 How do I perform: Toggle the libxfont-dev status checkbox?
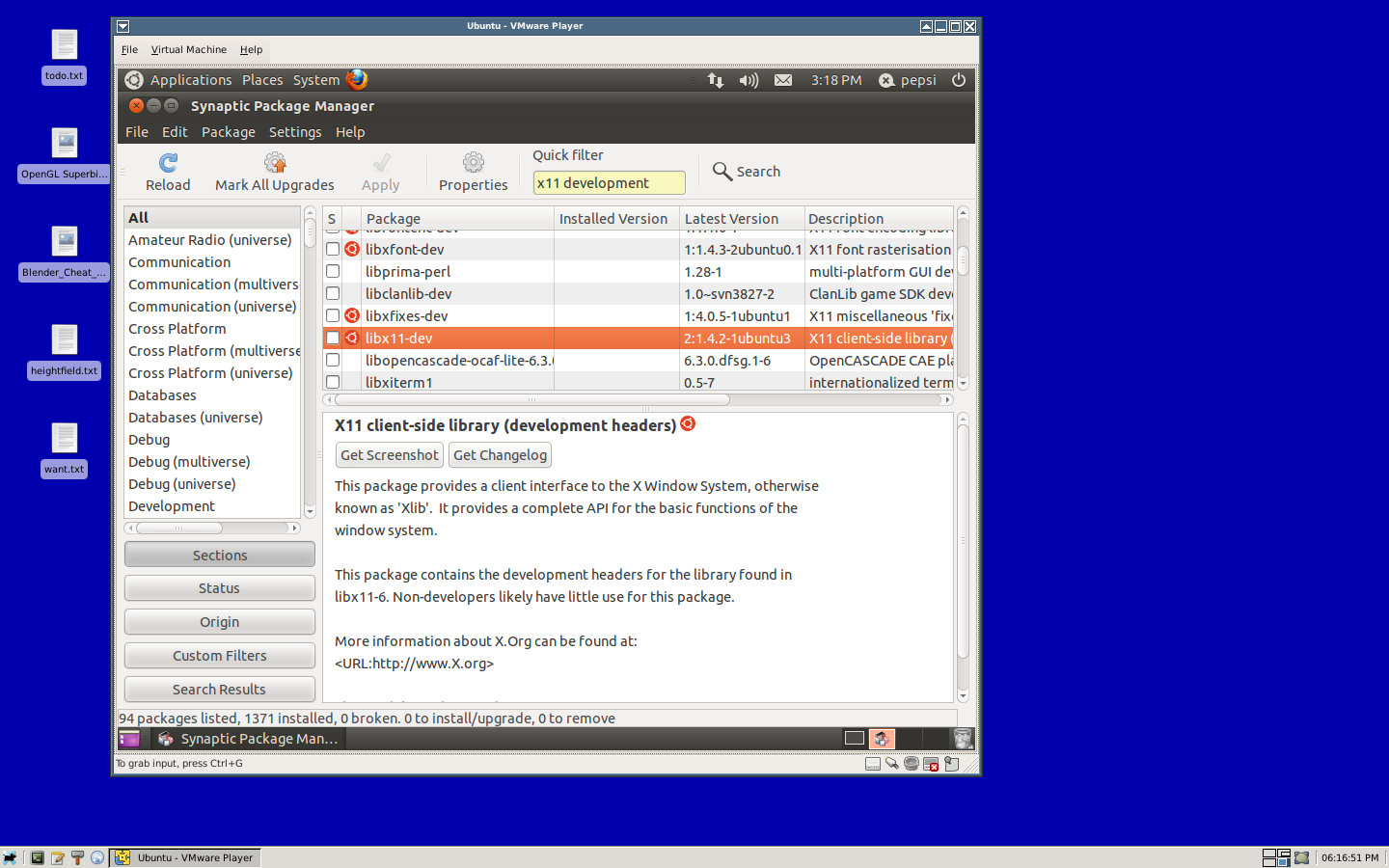(x=333, y=249)
